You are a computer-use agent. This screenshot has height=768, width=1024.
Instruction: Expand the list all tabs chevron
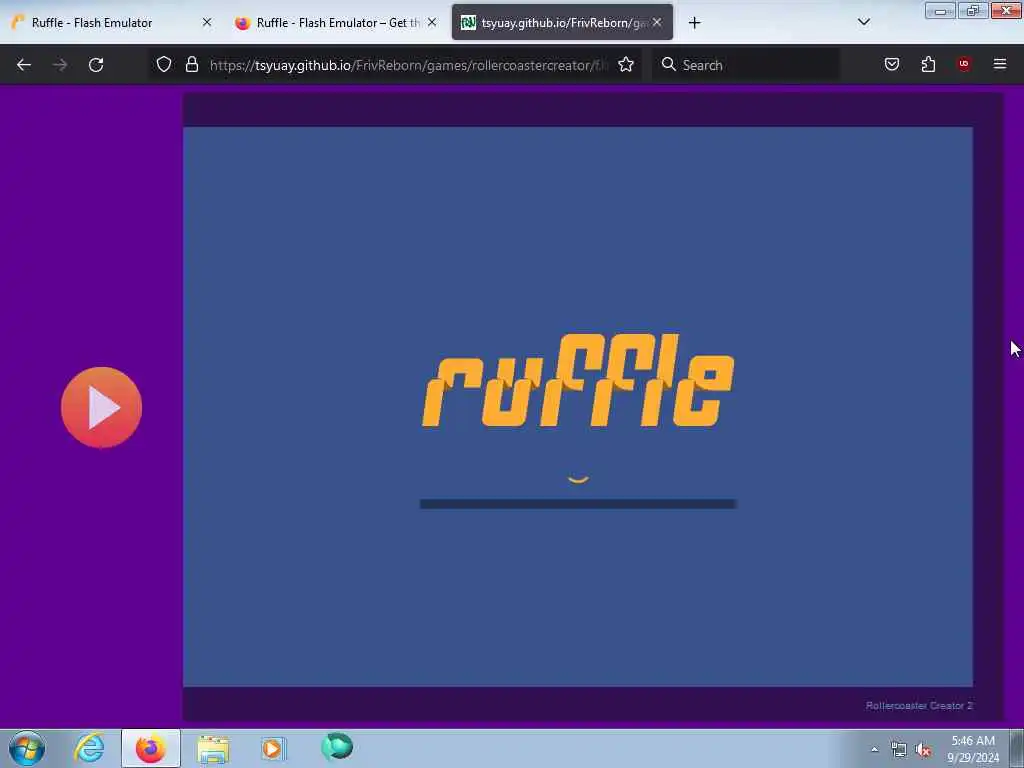coord(863,22)
